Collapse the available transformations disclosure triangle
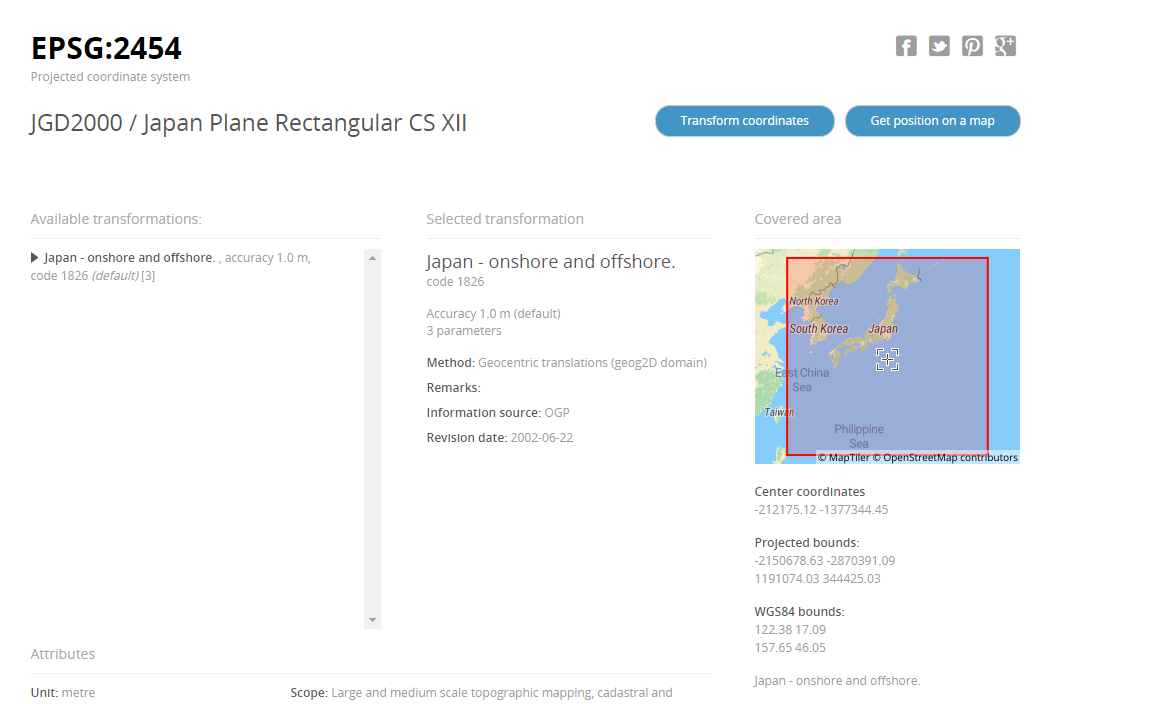 pos(35,257)
